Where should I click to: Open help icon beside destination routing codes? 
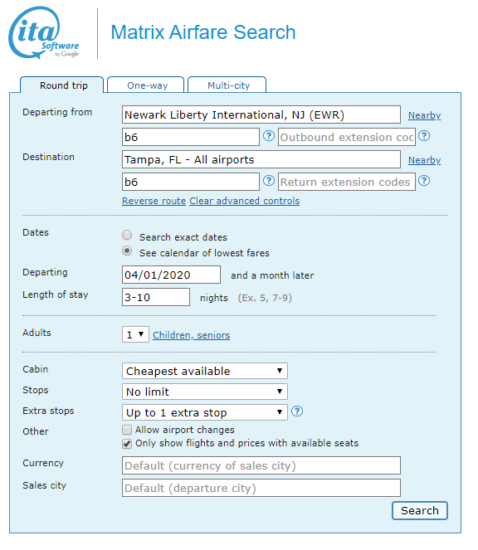pos(269,181)
